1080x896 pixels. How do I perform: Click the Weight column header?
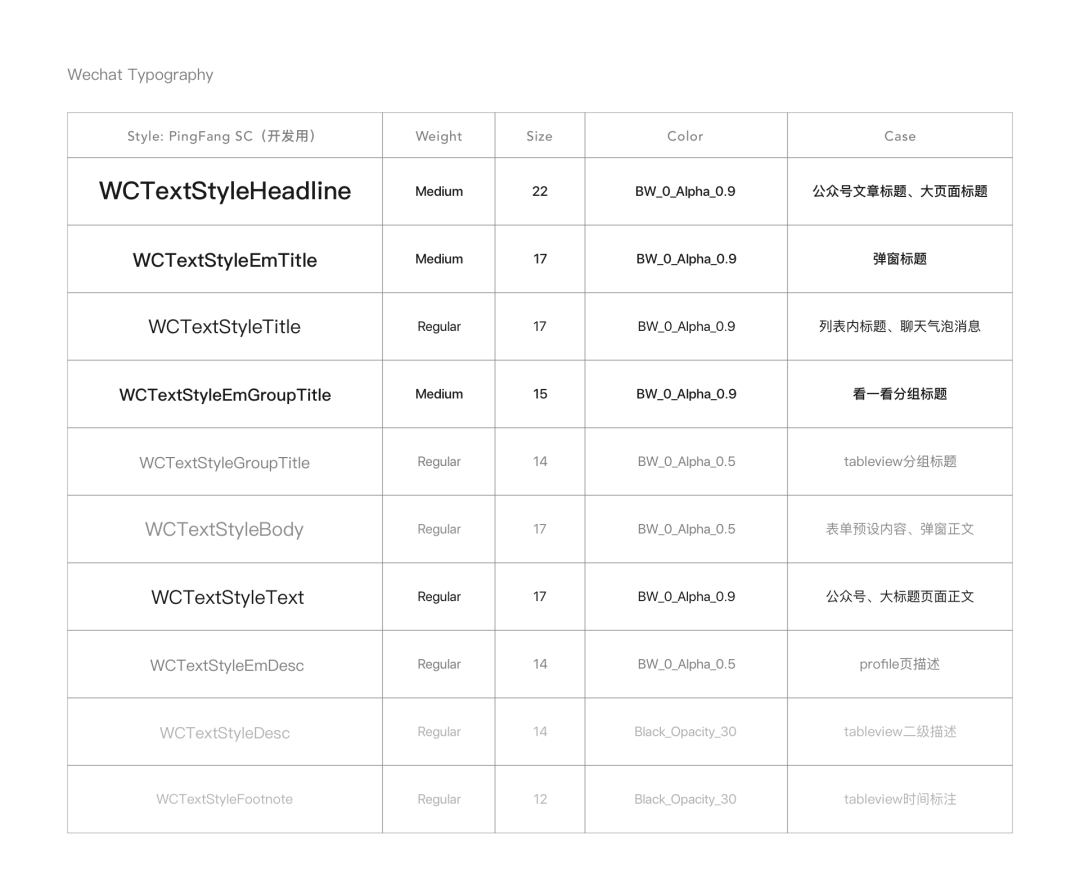point(439,136)
